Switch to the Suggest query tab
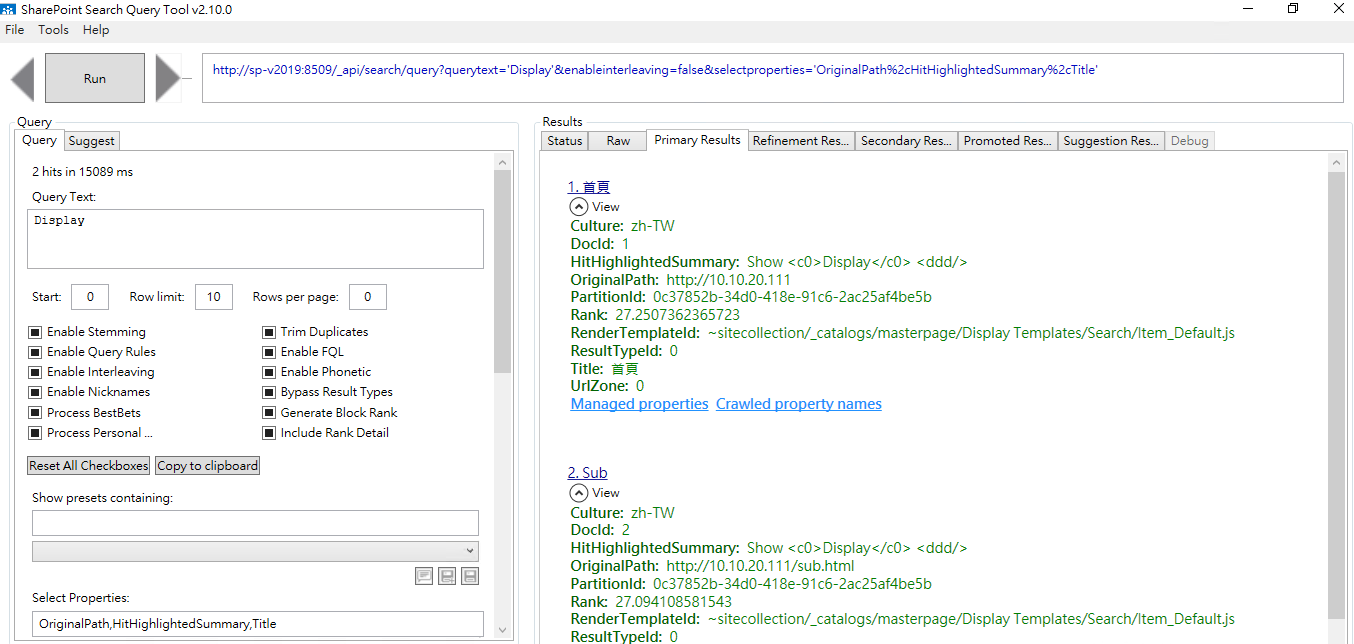 91,141
